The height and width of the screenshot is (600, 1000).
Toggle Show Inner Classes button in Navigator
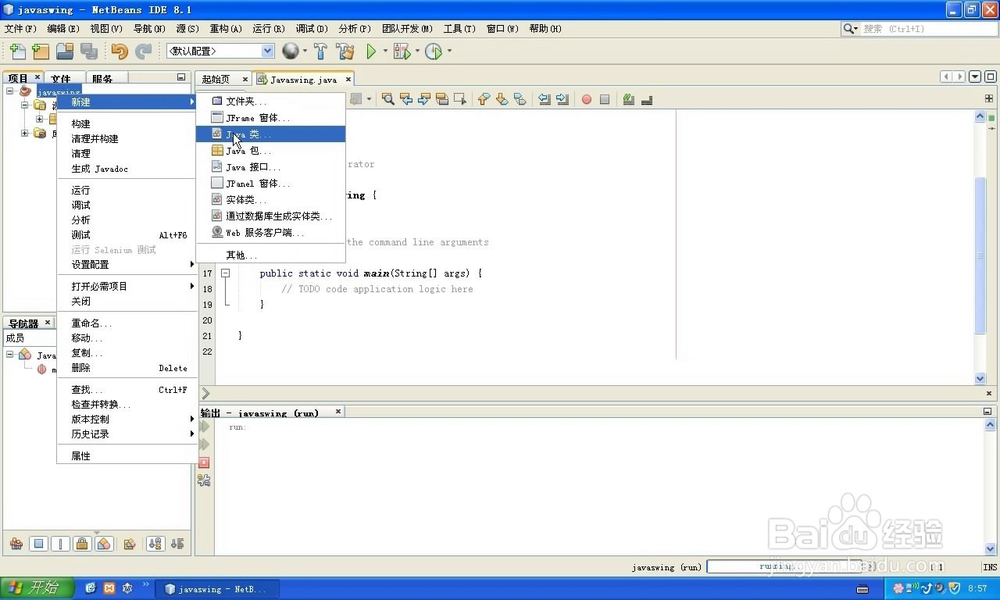[x=104, y=543]
